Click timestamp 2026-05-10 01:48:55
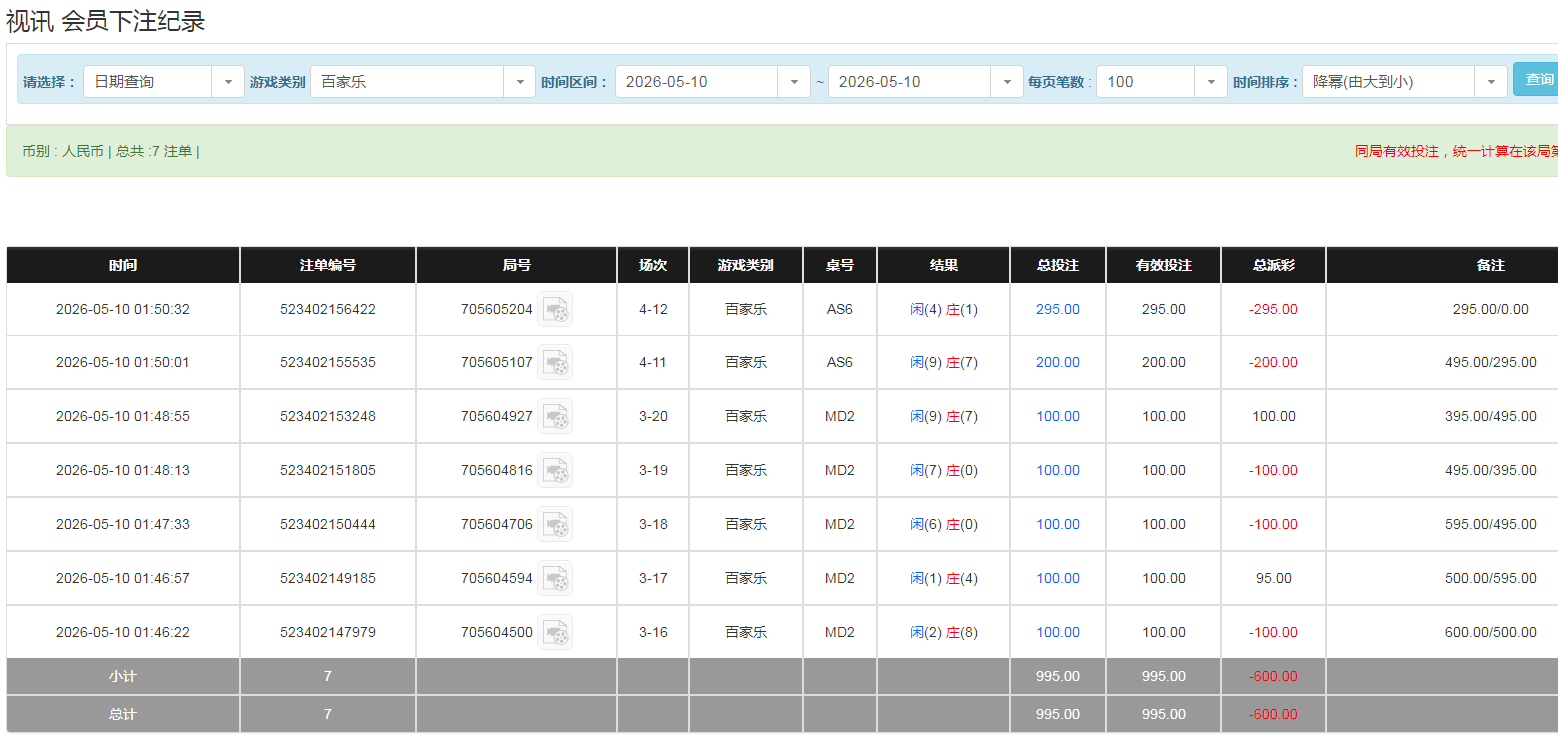Screen dimensions: 1558x741 [x=123, y=417]
